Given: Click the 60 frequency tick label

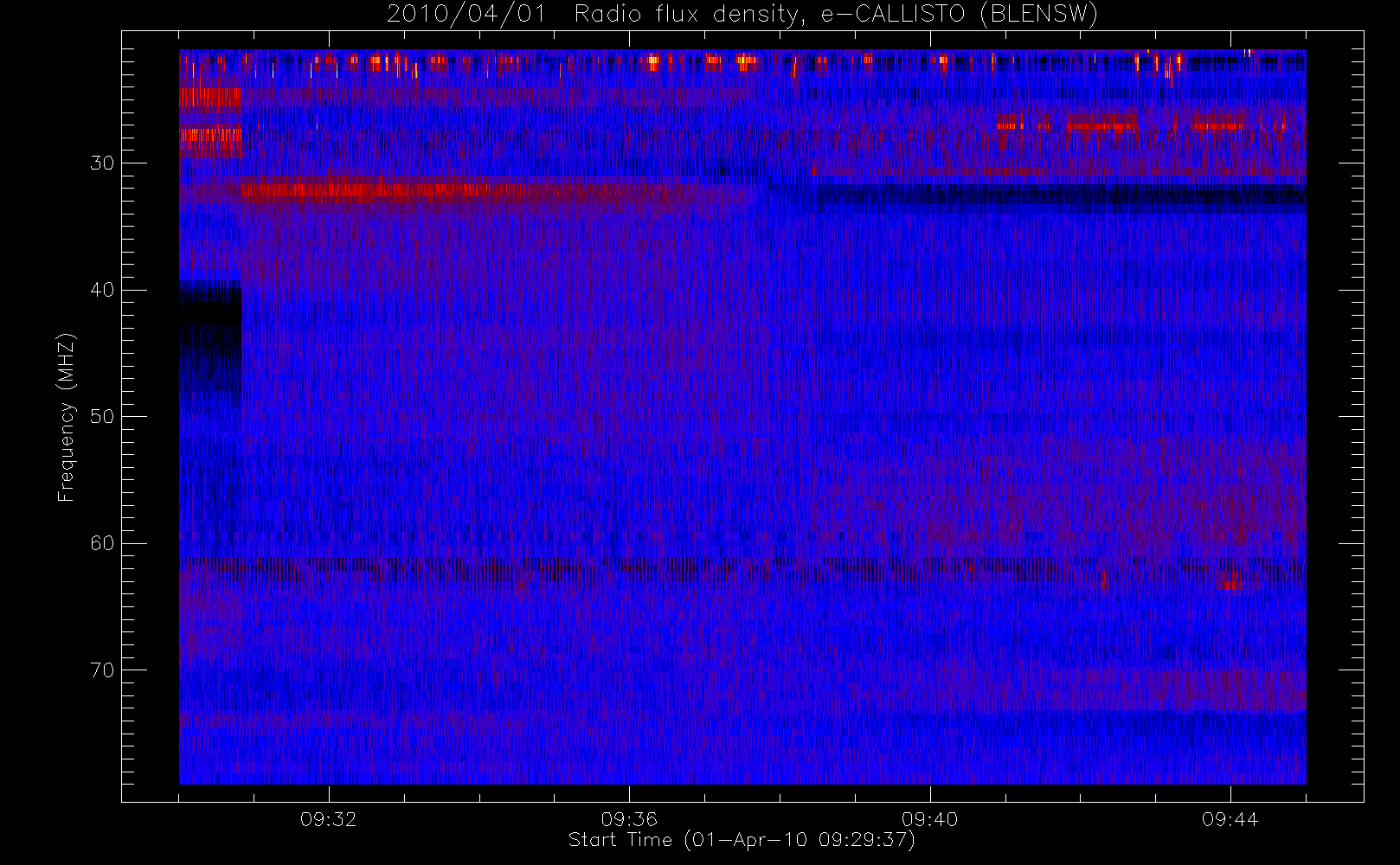Looking at the screenshot, I should click(102, 543).
